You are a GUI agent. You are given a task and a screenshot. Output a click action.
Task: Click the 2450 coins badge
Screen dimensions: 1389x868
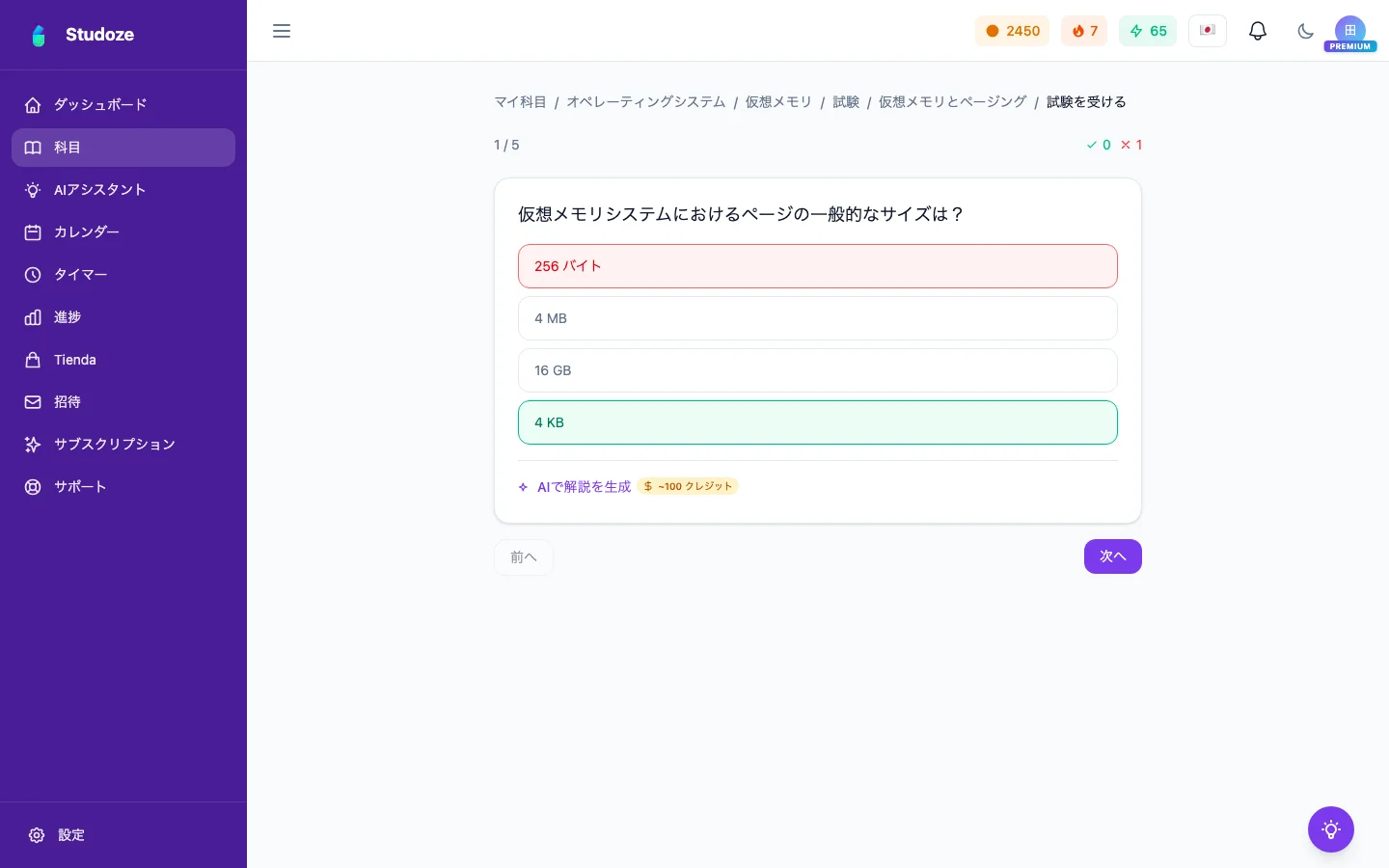pos(1012,31)
